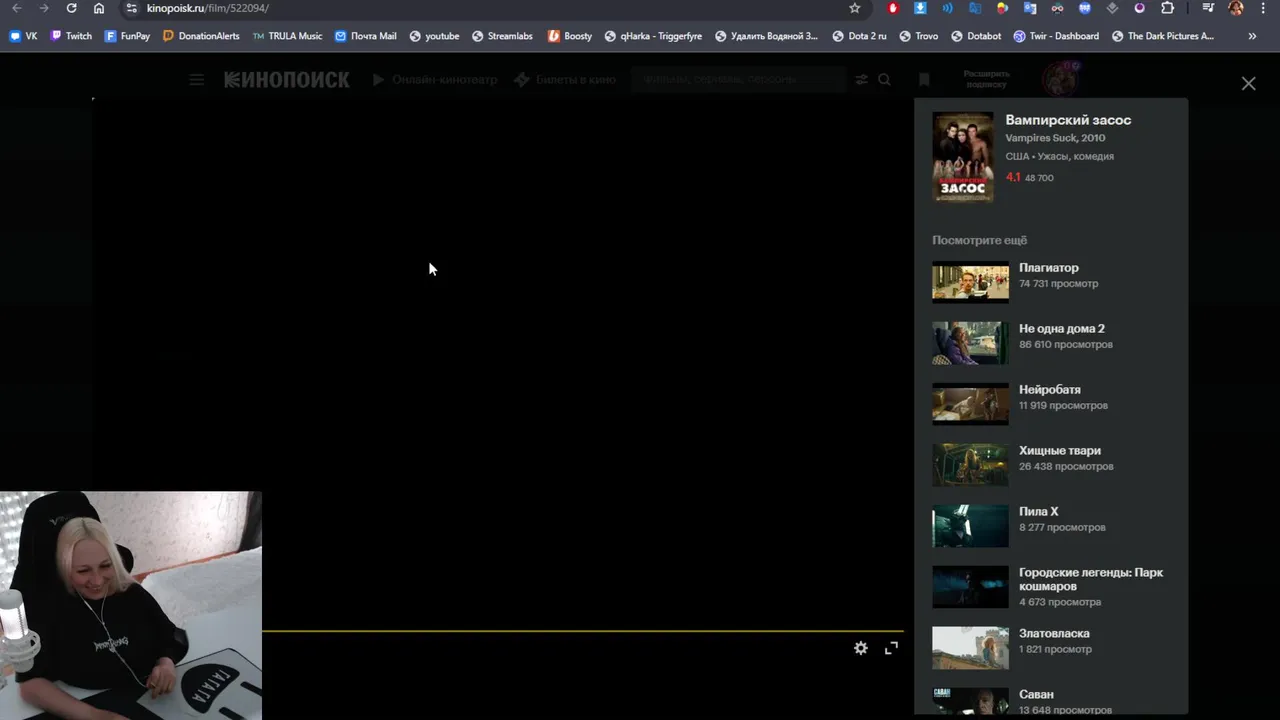Reload the current page
The height and width of the screenshot is (720, 1280).
coord(71,8)
